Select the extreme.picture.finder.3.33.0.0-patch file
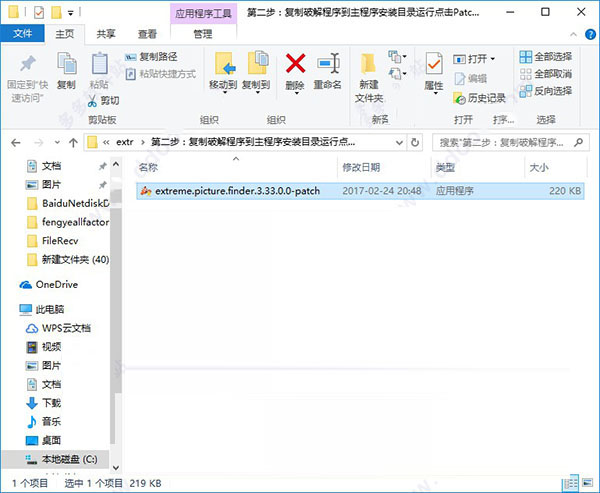Screen dimensions: 600x493 [360, 191]
